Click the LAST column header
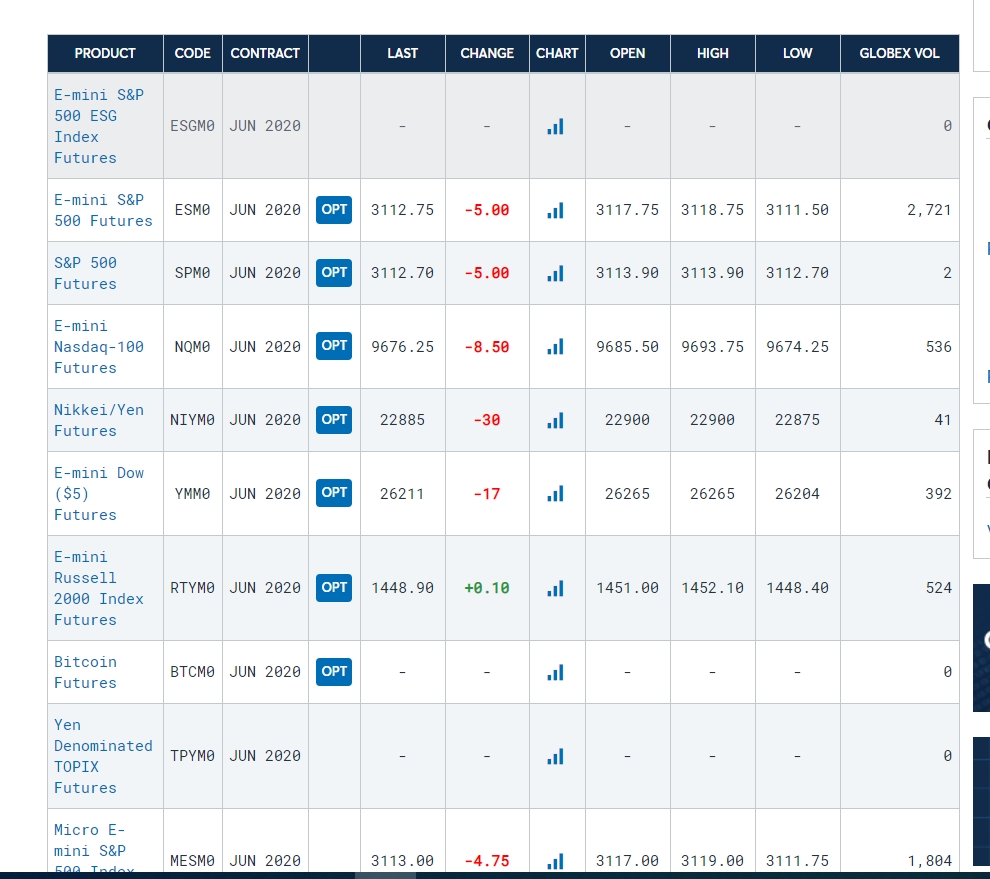990x879 pixels. 403,54
